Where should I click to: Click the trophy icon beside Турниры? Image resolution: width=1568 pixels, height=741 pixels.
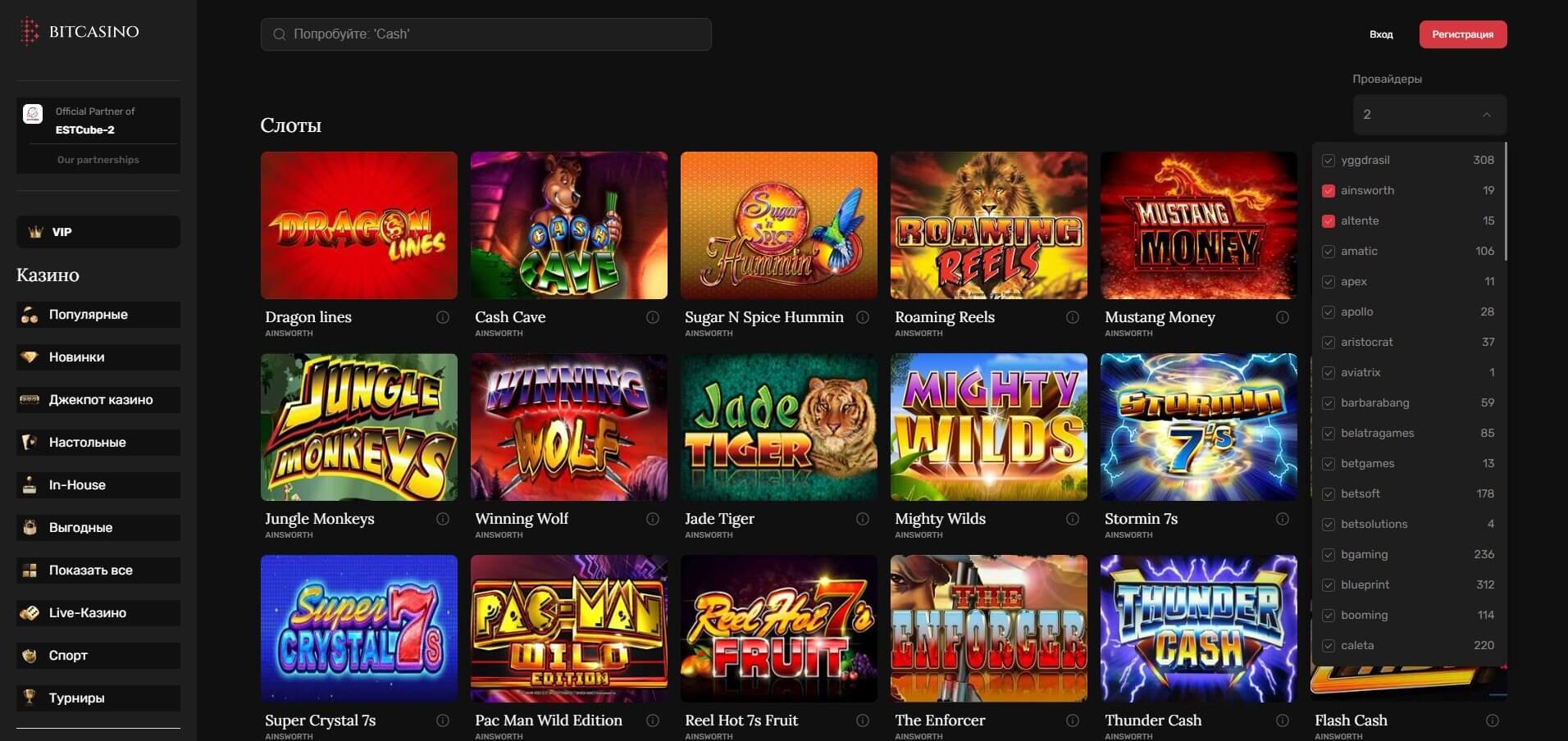point(30,698)
